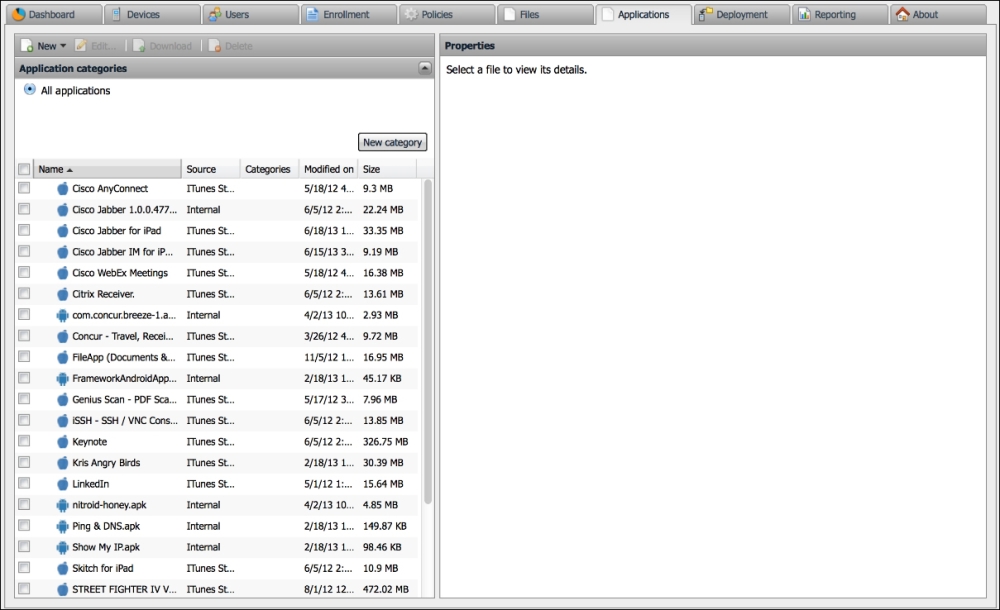Switch to the Enrollment tab
Image resolution: width=1000 pixels, height=610 pixels.
pos(349,14)
